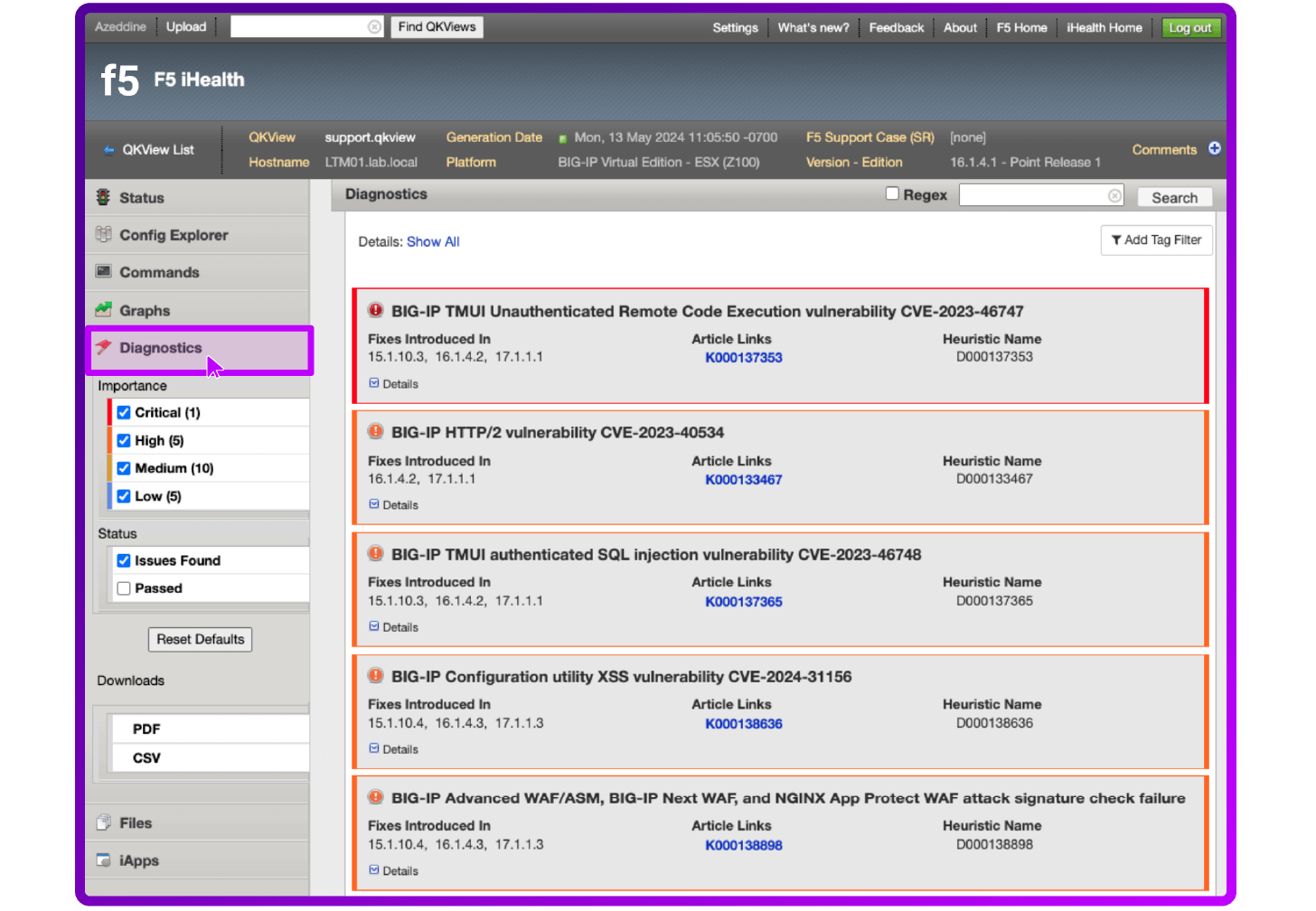Screen dimensions: 1316x911
Task: Click the green Generation Date status indicator
Action: 562,139
